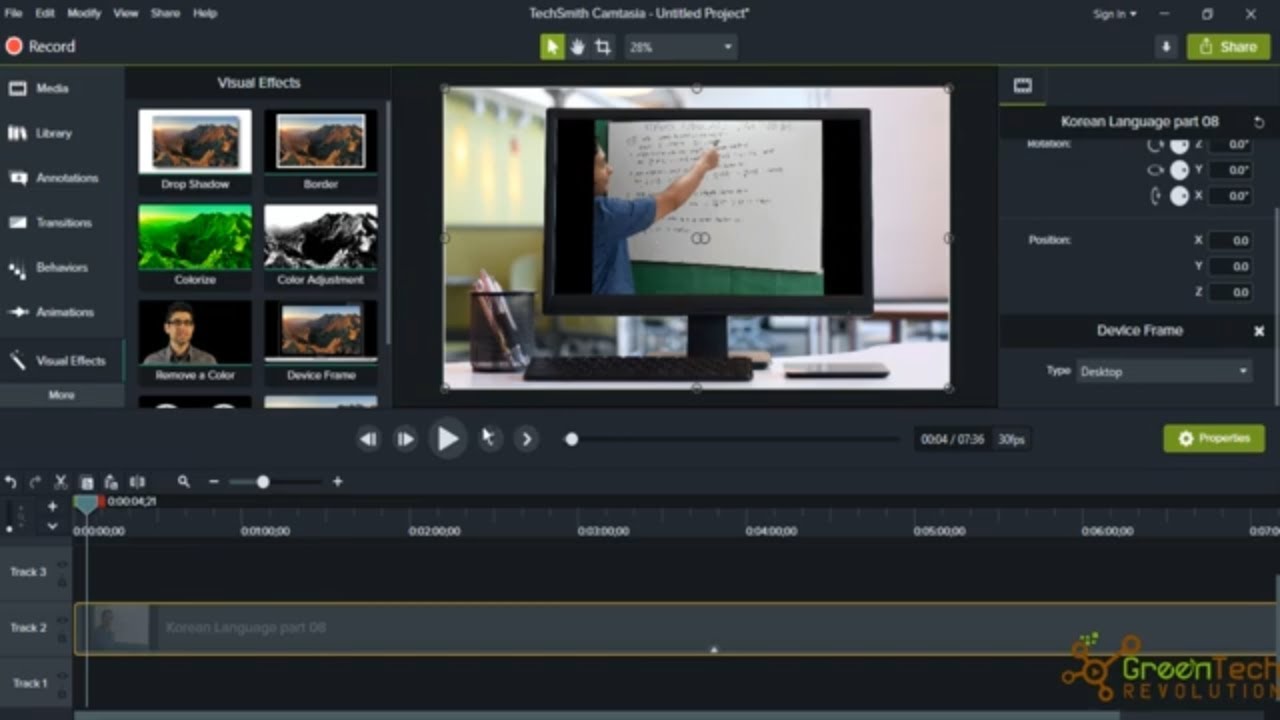Image resolution: width=1280 pixels, height=720 pixels.
Task: Click the timeline zoom magnifier icon
Action: coord(184,482)
